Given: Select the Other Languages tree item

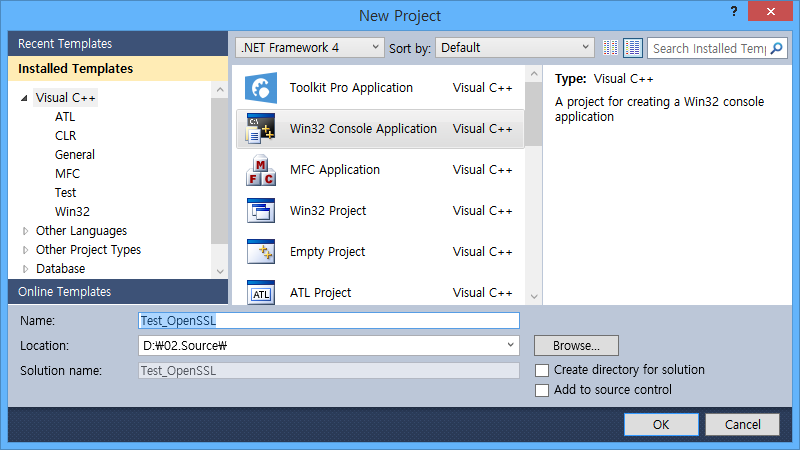Looking at the screenshot, I should click(81, 231).
